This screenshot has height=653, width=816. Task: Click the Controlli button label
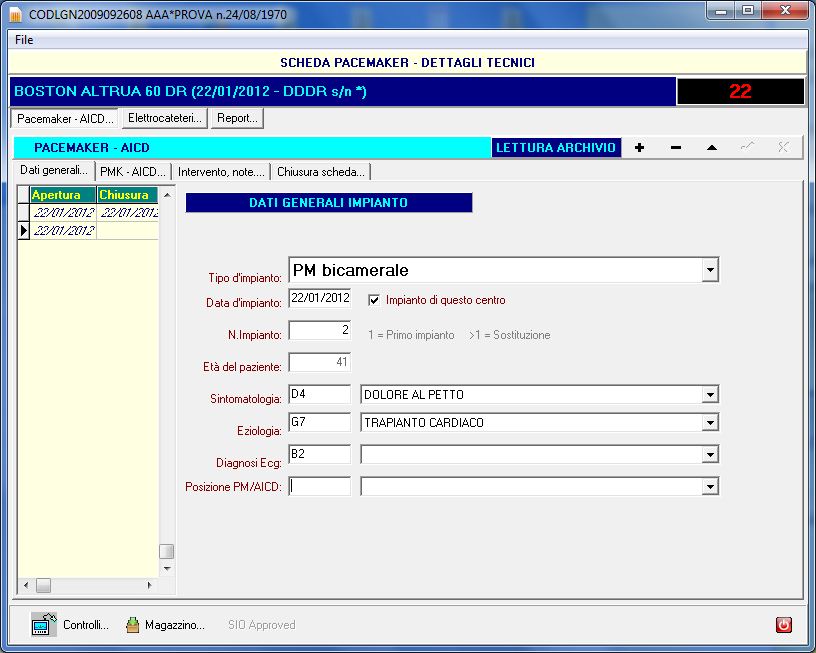pyautogui.click(x=86, y=625)
